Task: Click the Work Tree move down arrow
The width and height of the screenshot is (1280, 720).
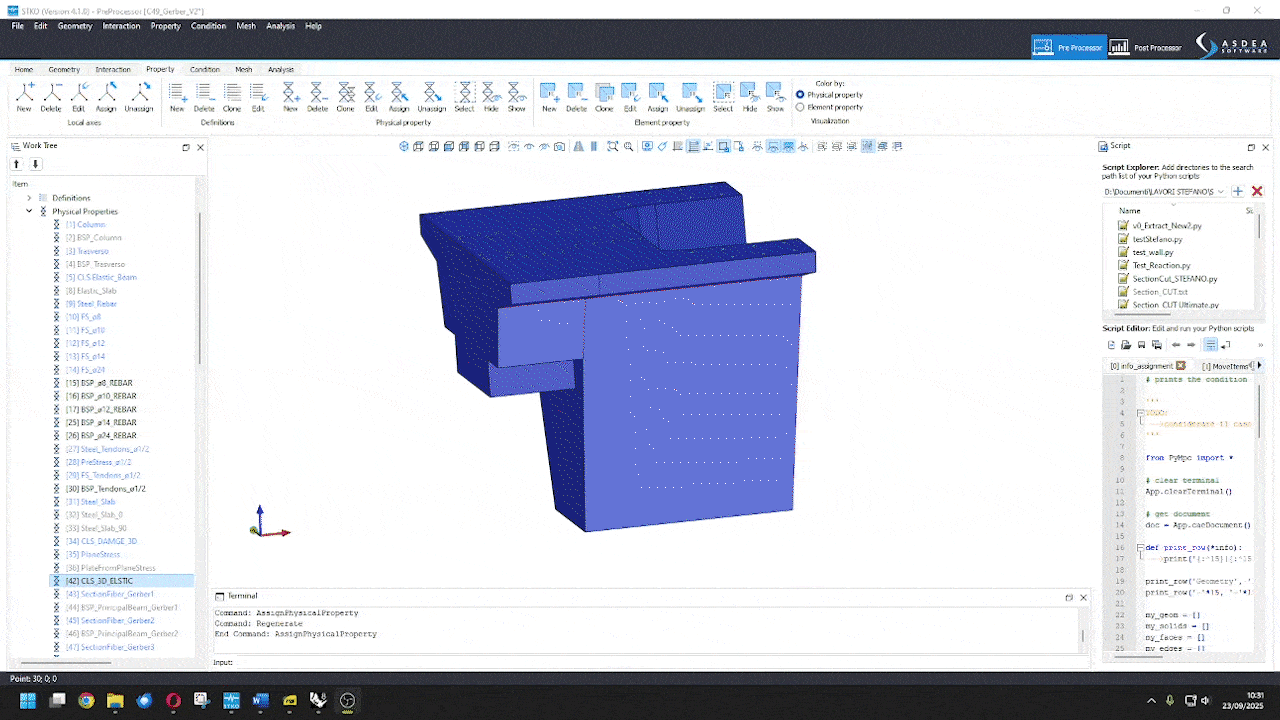Action: pos(35,164)
